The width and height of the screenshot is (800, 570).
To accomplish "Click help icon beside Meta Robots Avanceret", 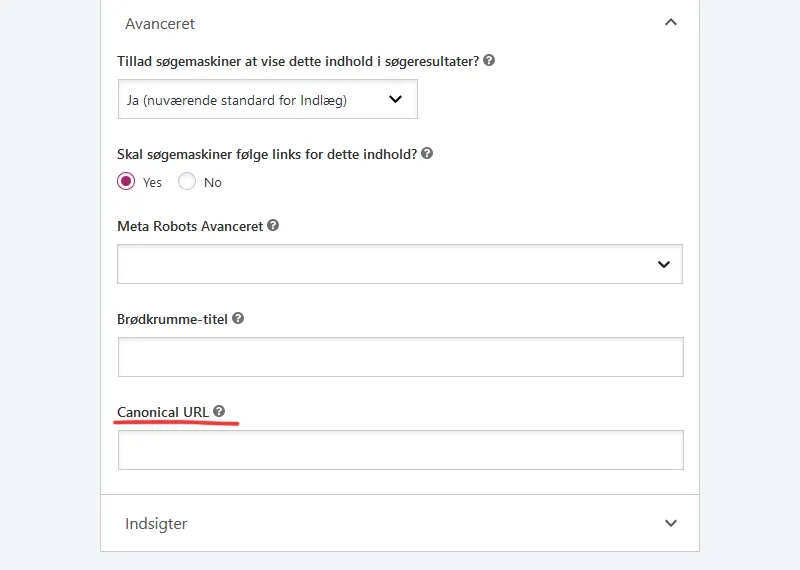I will (273, 225).
